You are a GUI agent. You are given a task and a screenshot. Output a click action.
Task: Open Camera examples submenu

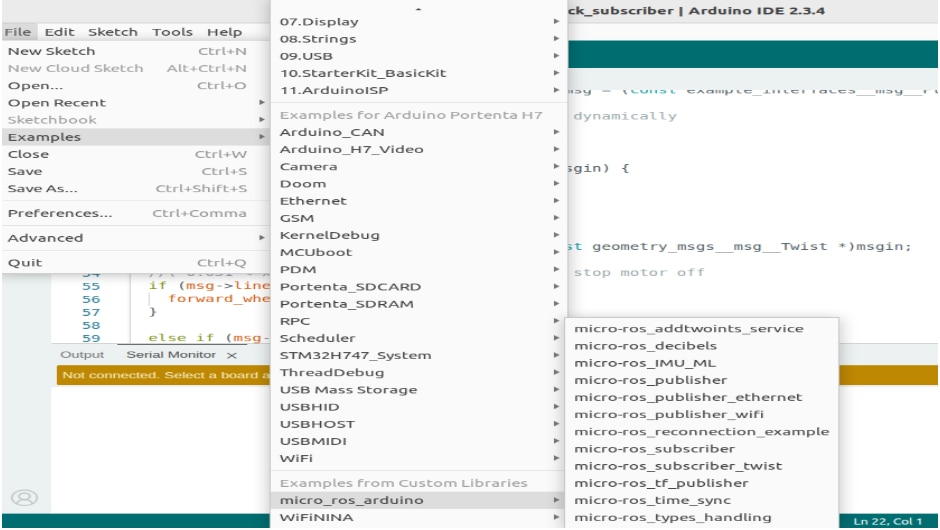(x=418, y=166)
